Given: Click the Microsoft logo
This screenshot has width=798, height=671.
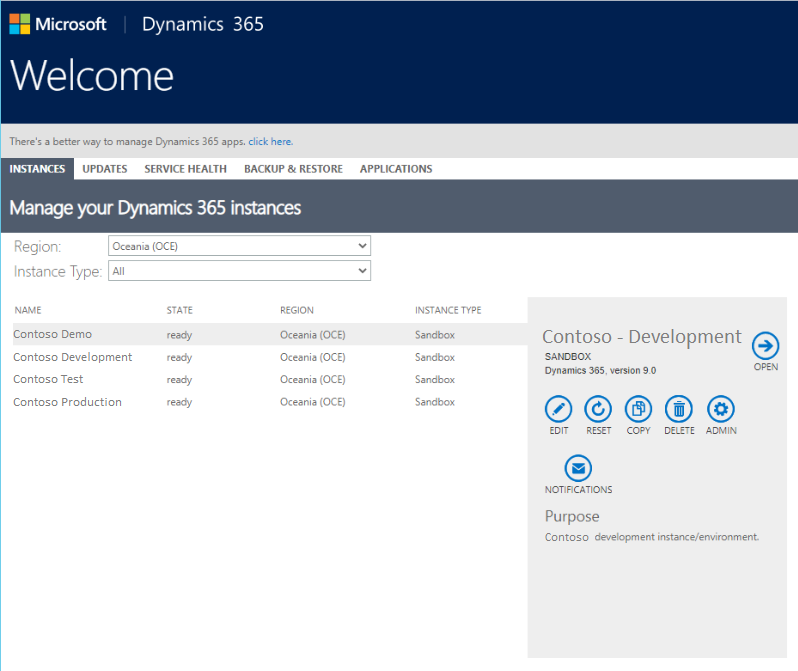Looking at the screenshot, I should tap(58, 24).
